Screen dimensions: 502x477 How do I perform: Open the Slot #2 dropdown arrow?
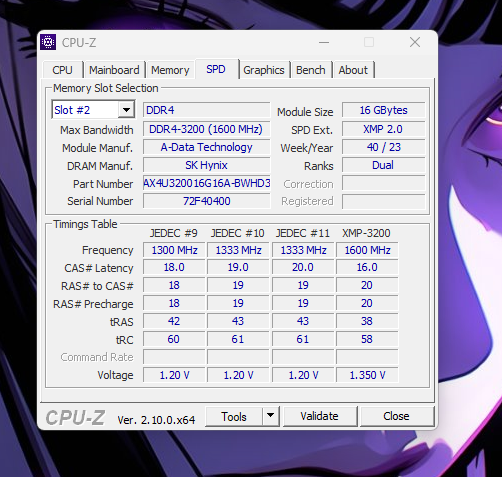(126, 110)
